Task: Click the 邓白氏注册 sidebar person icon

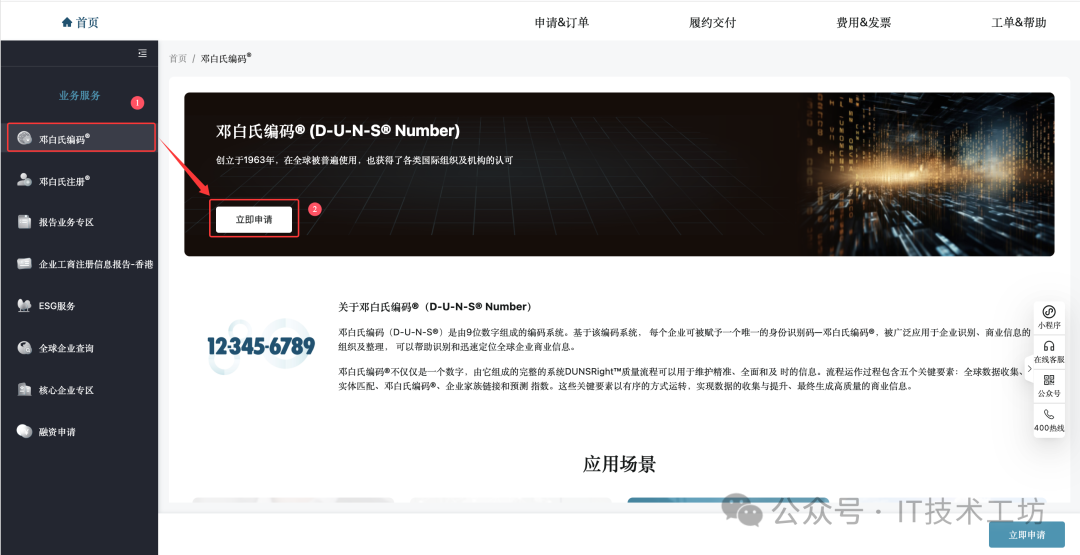Action: click(x=24, y=180)
